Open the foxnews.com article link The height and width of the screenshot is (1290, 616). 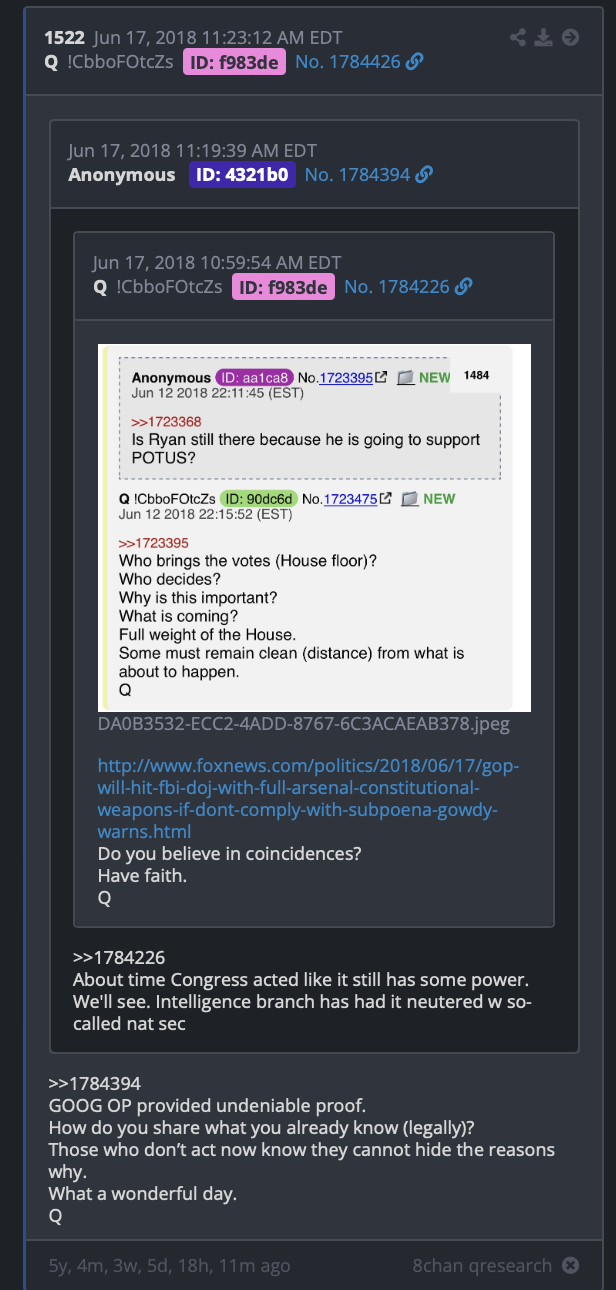click(x=309, y=799)
